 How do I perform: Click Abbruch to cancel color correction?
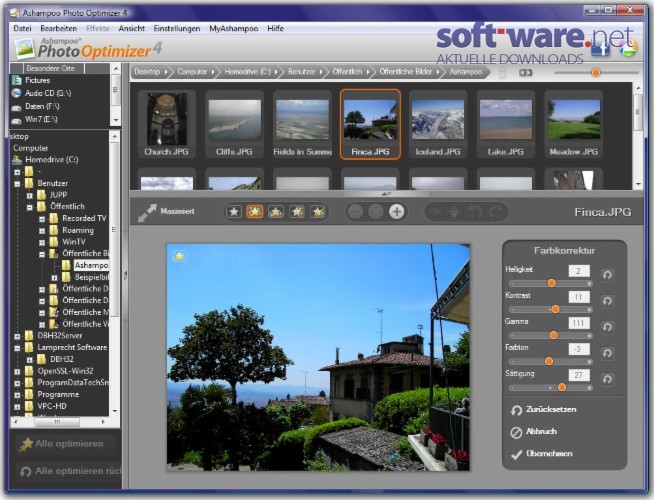point(534,432)
